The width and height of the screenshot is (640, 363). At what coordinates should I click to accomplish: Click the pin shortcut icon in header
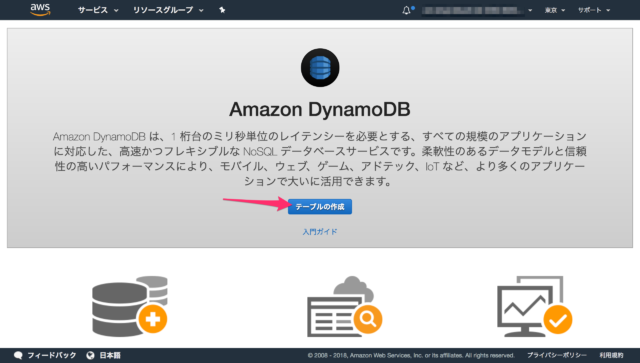pos(222,10)
